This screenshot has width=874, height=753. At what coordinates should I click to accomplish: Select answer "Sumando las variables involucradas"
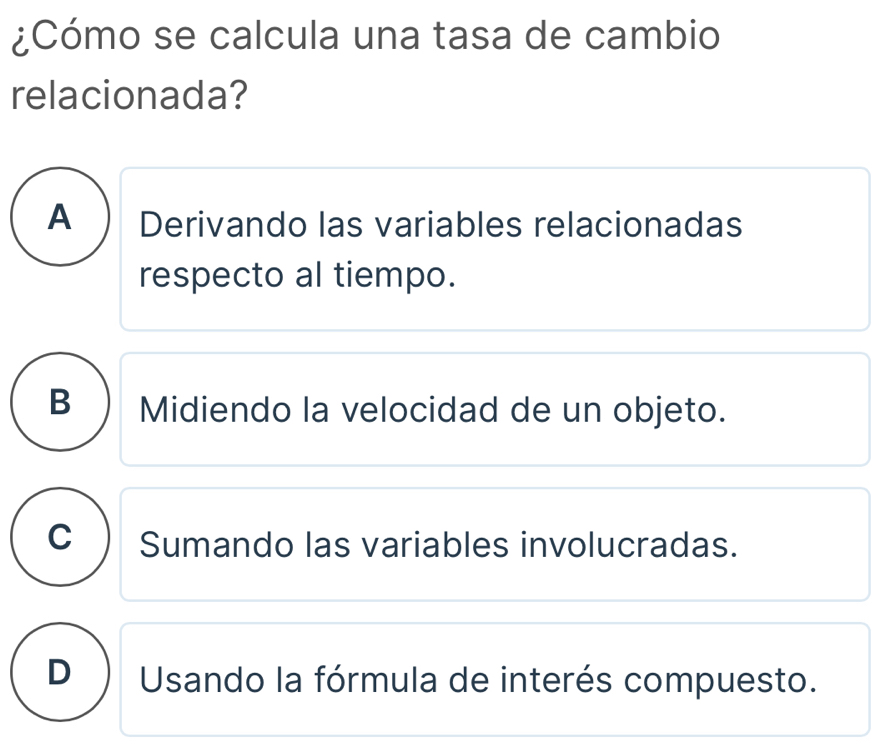[440, 545]
